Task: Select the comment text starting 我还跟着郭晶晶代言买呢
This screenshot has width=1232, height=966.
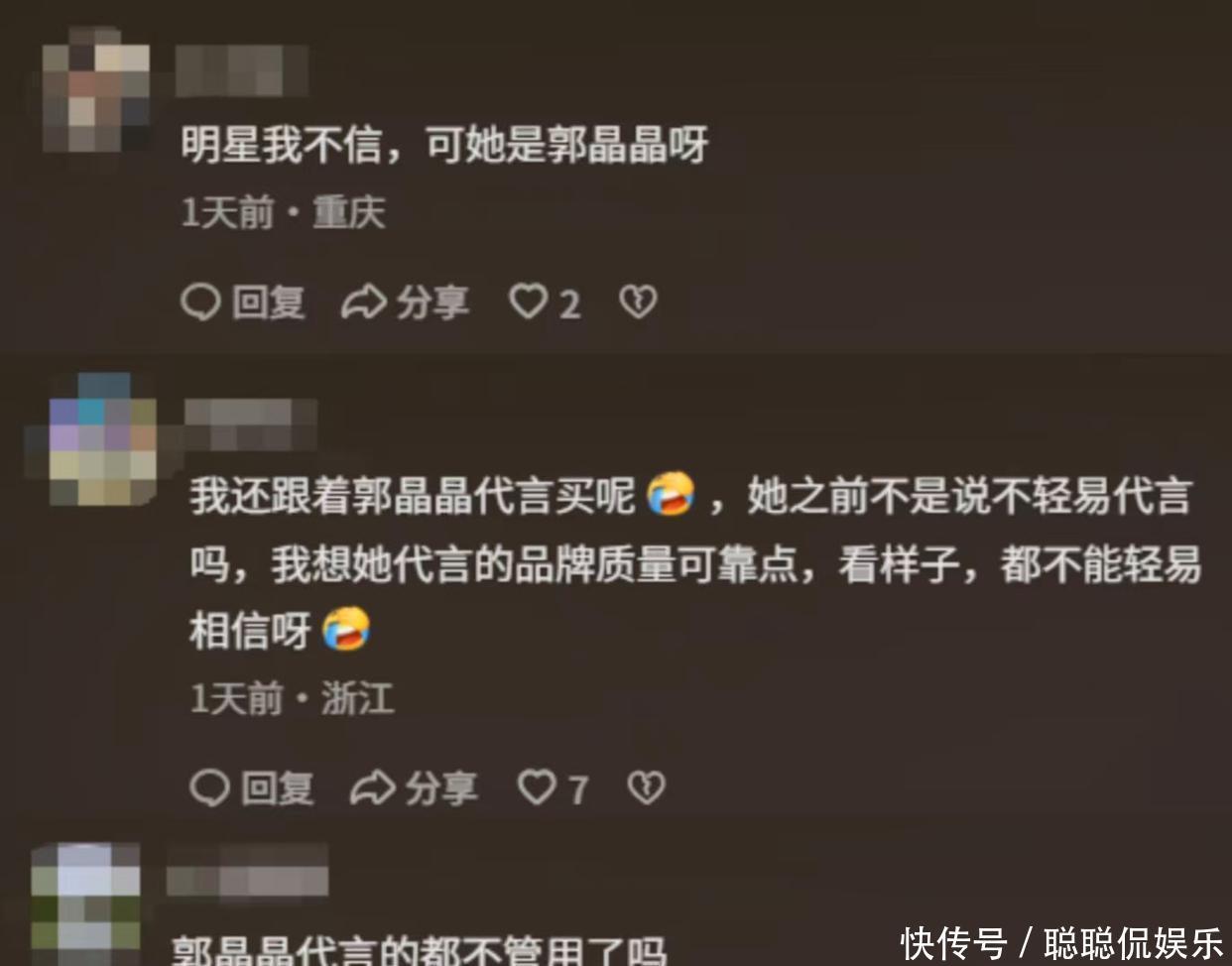Action: [694, 563]
